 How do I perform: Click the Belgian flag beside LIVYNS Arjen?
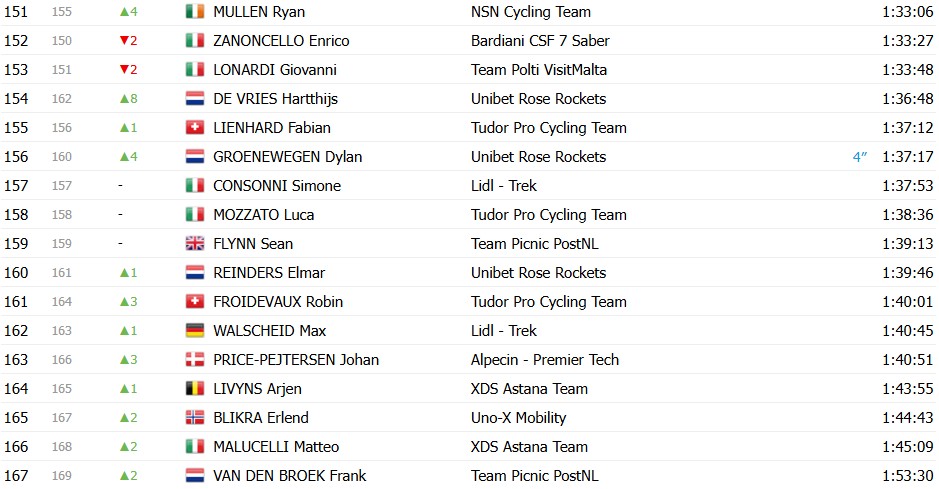pyautogui.click(x=195, y=388)
